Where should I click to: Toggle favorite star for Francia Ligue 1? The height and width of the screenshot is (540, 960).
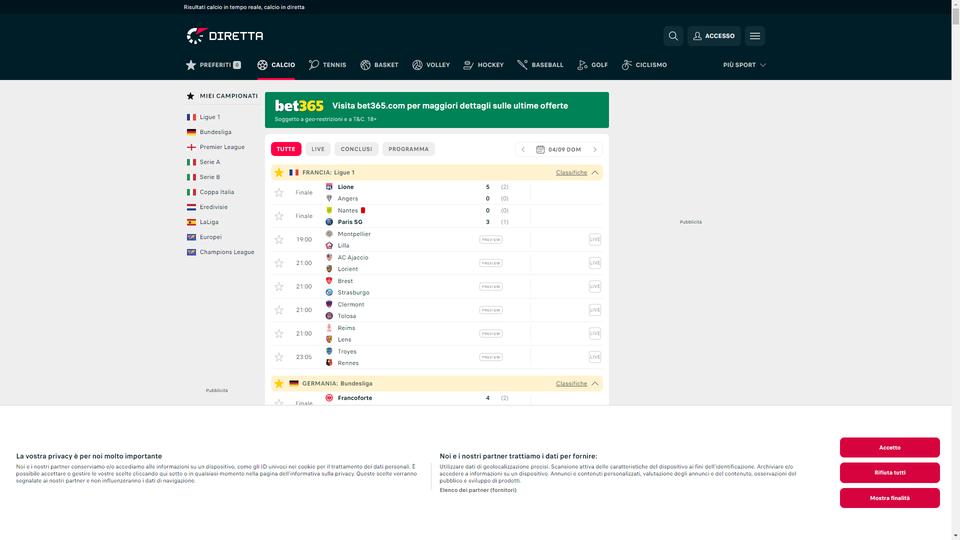[279, 173]
